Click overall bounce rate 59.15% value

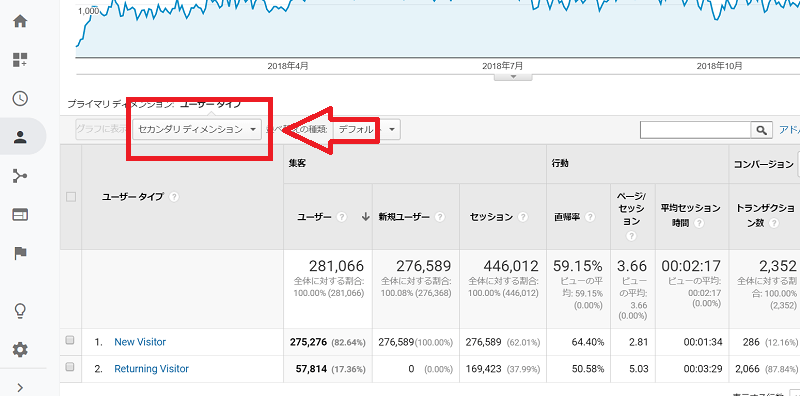[578, 266]
